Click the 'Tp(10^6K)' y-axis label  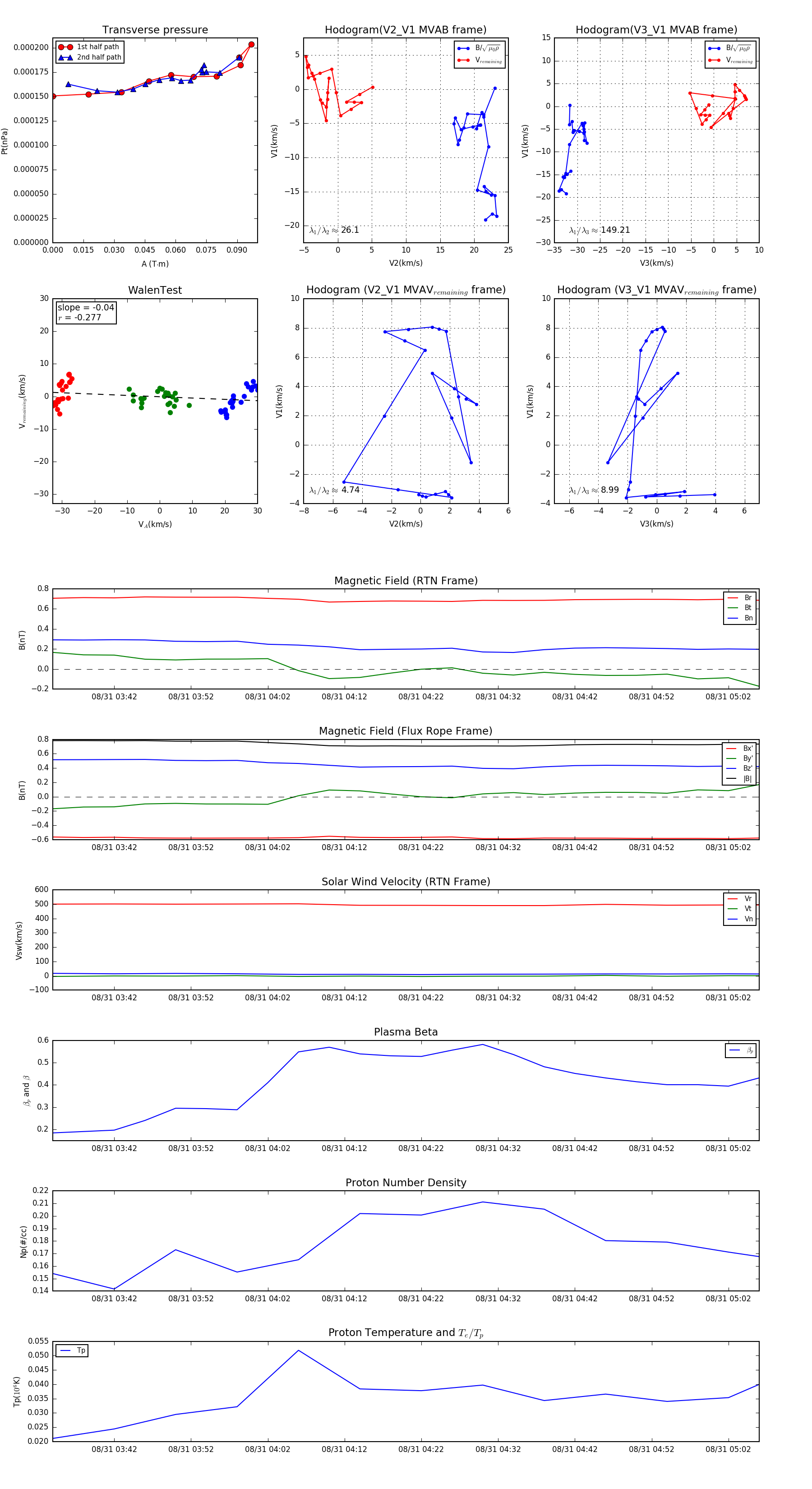point(17,1392)
